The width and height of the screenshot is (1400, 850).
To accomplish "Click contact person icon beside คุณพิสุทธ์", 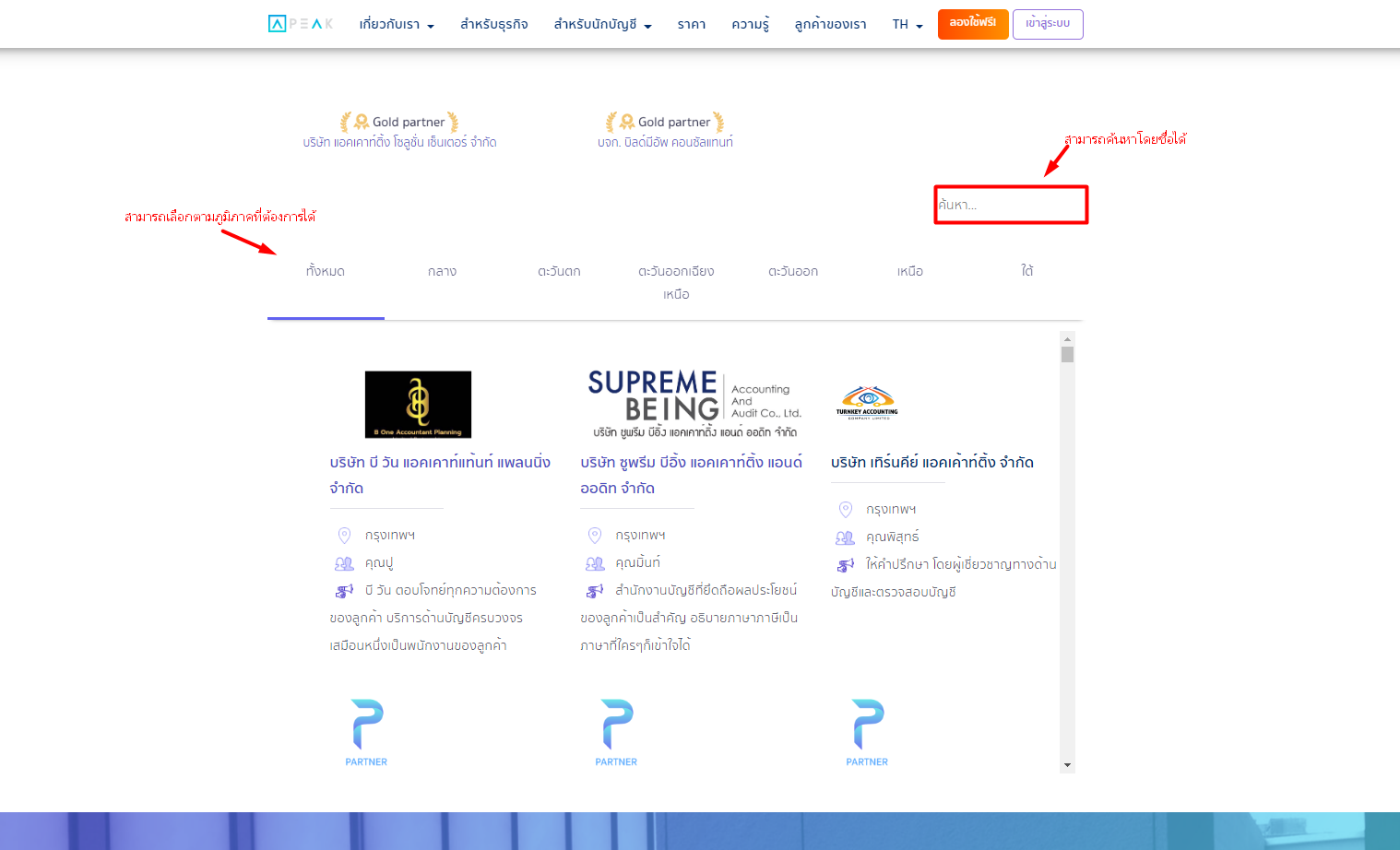I will [x=845, y=537].
